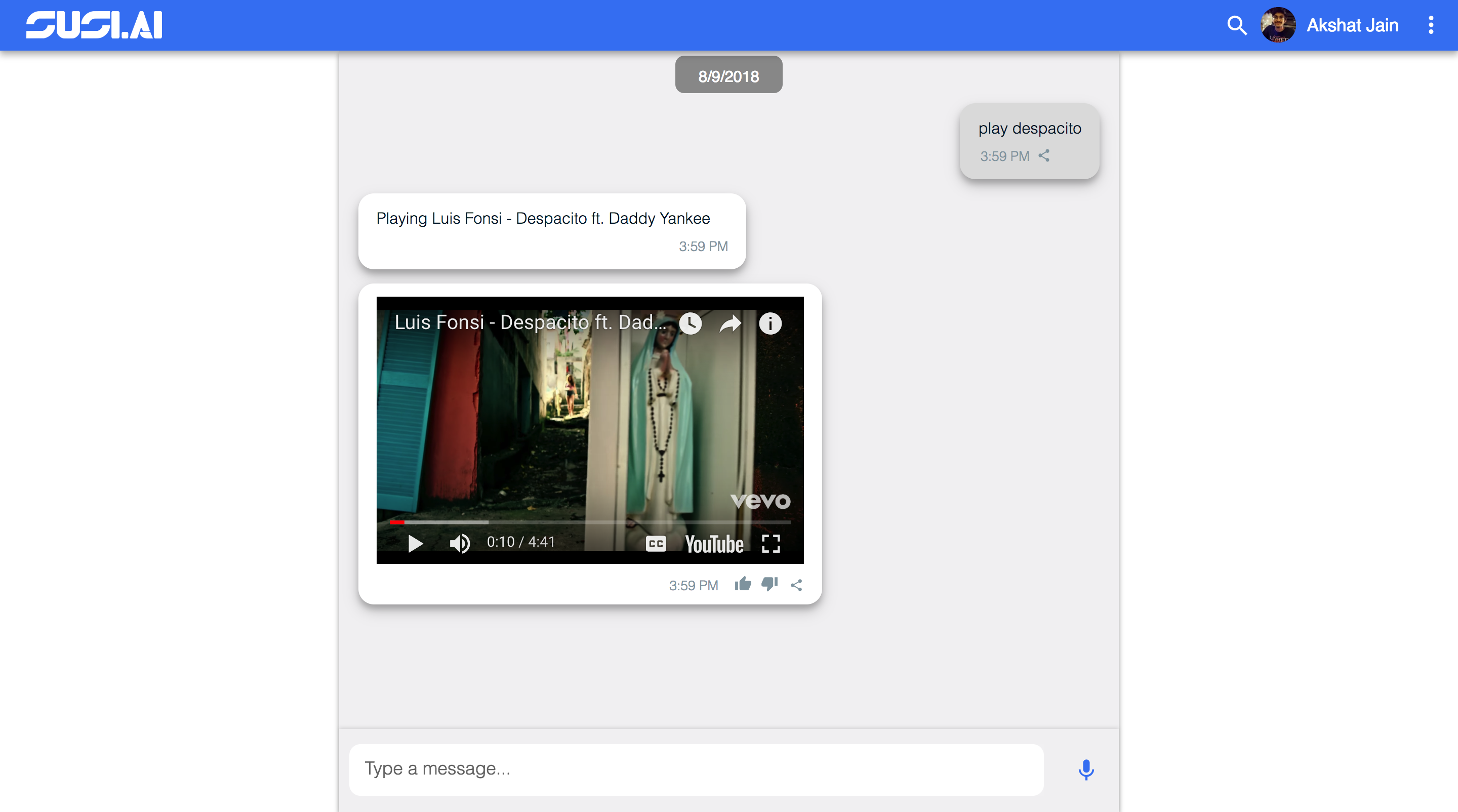Viewport: 1458px width, 812px height.
Task: Show video info card icon
Action: 769,323
